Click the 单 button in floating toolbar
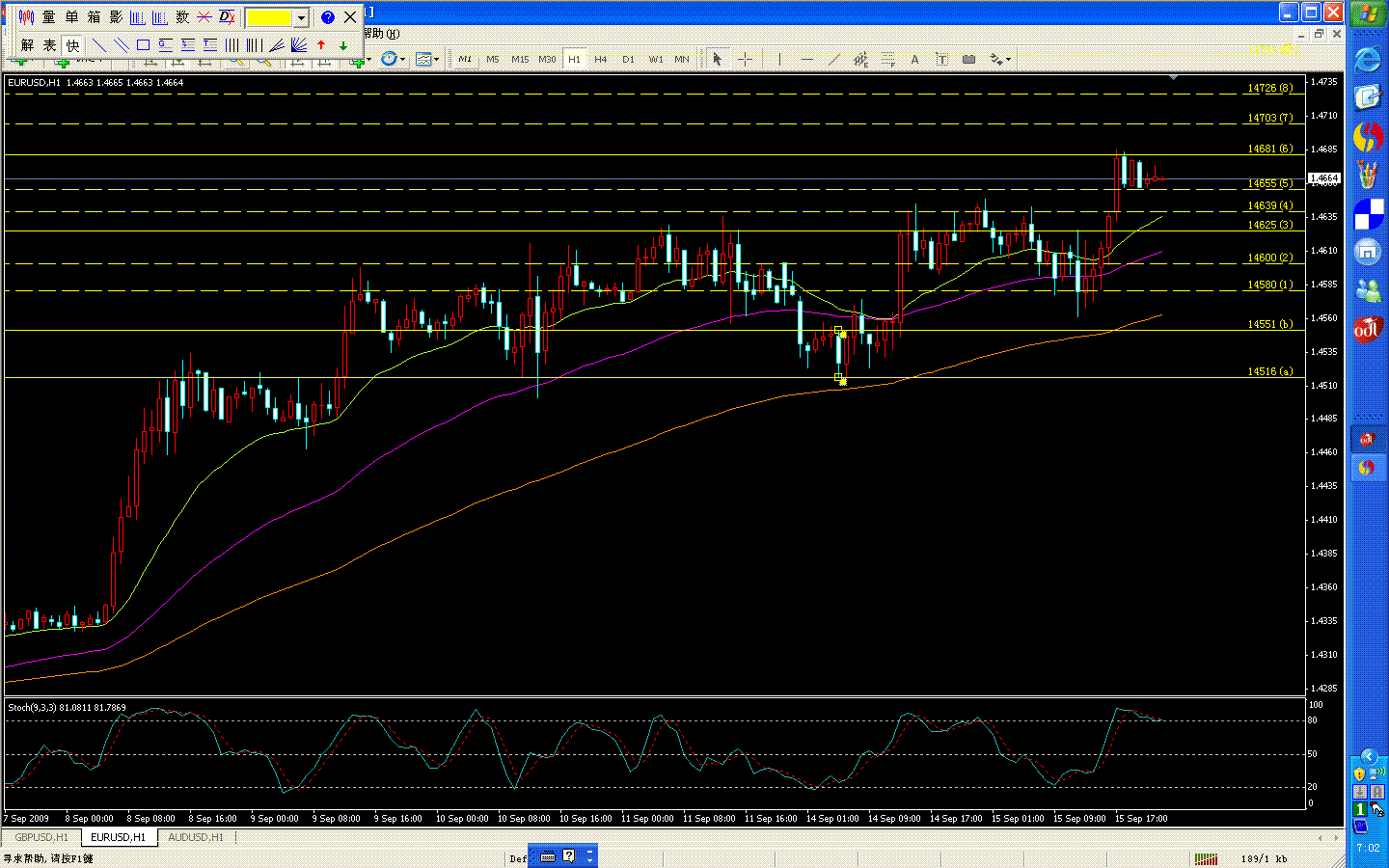 [x=72, y=17]
